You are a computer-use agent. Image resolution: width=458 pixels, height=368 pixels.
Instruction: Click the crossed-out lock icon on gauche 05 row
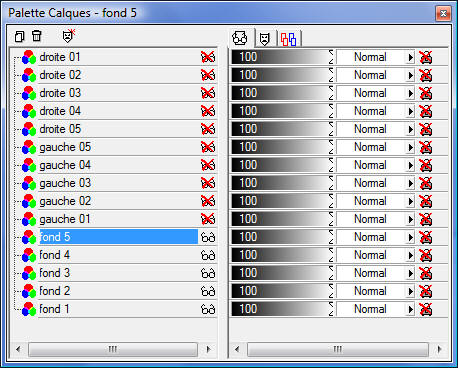[425, 147]
